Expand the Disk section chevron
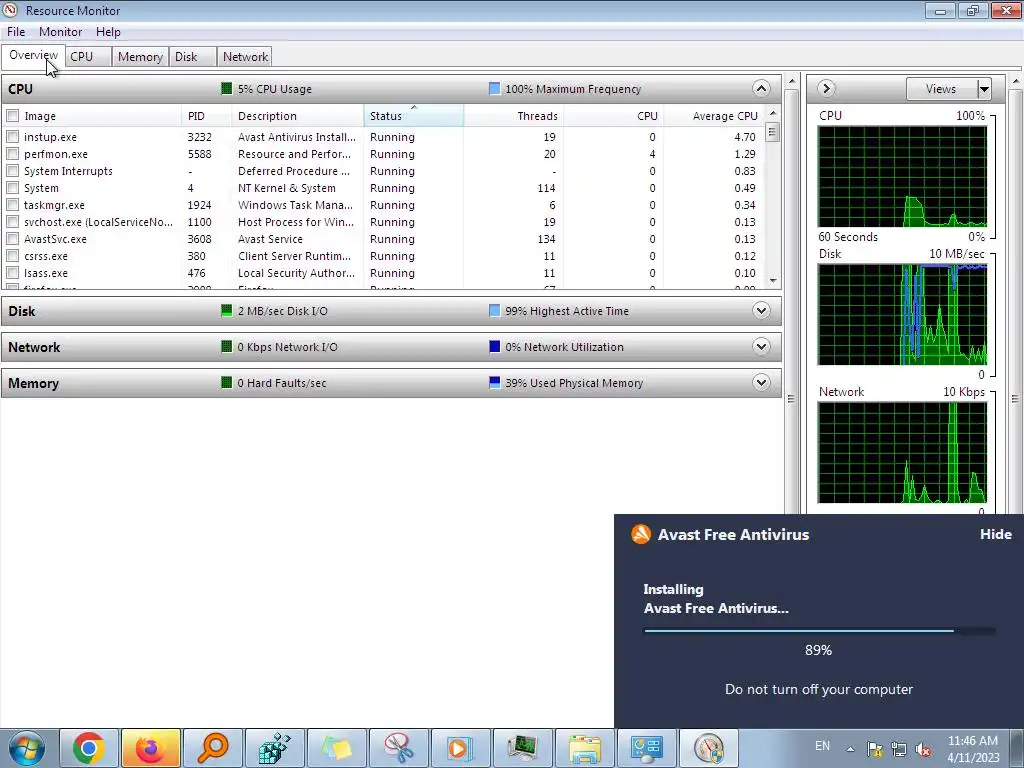 click(x=761, y=310)
